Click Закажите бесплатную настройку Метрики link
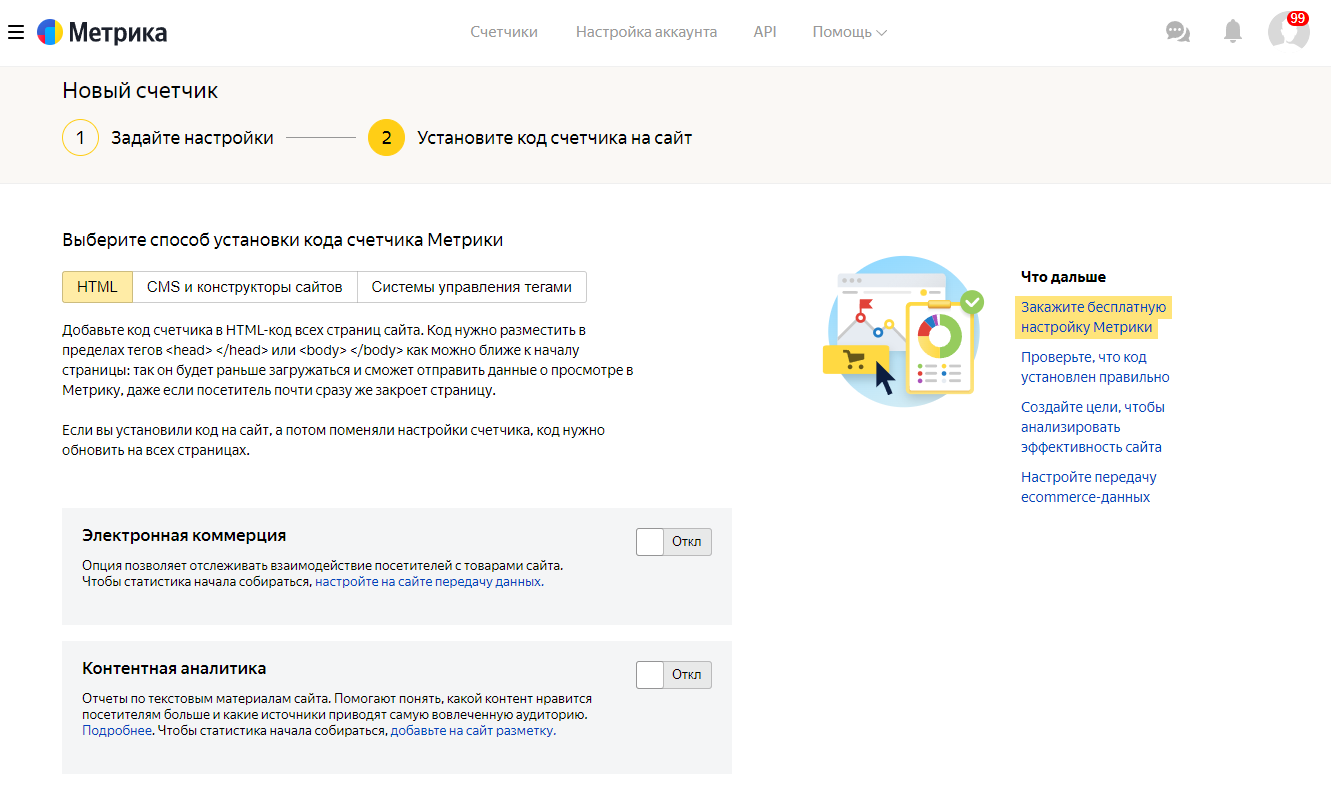The image size is (1331, 795). pos(1094,317)
